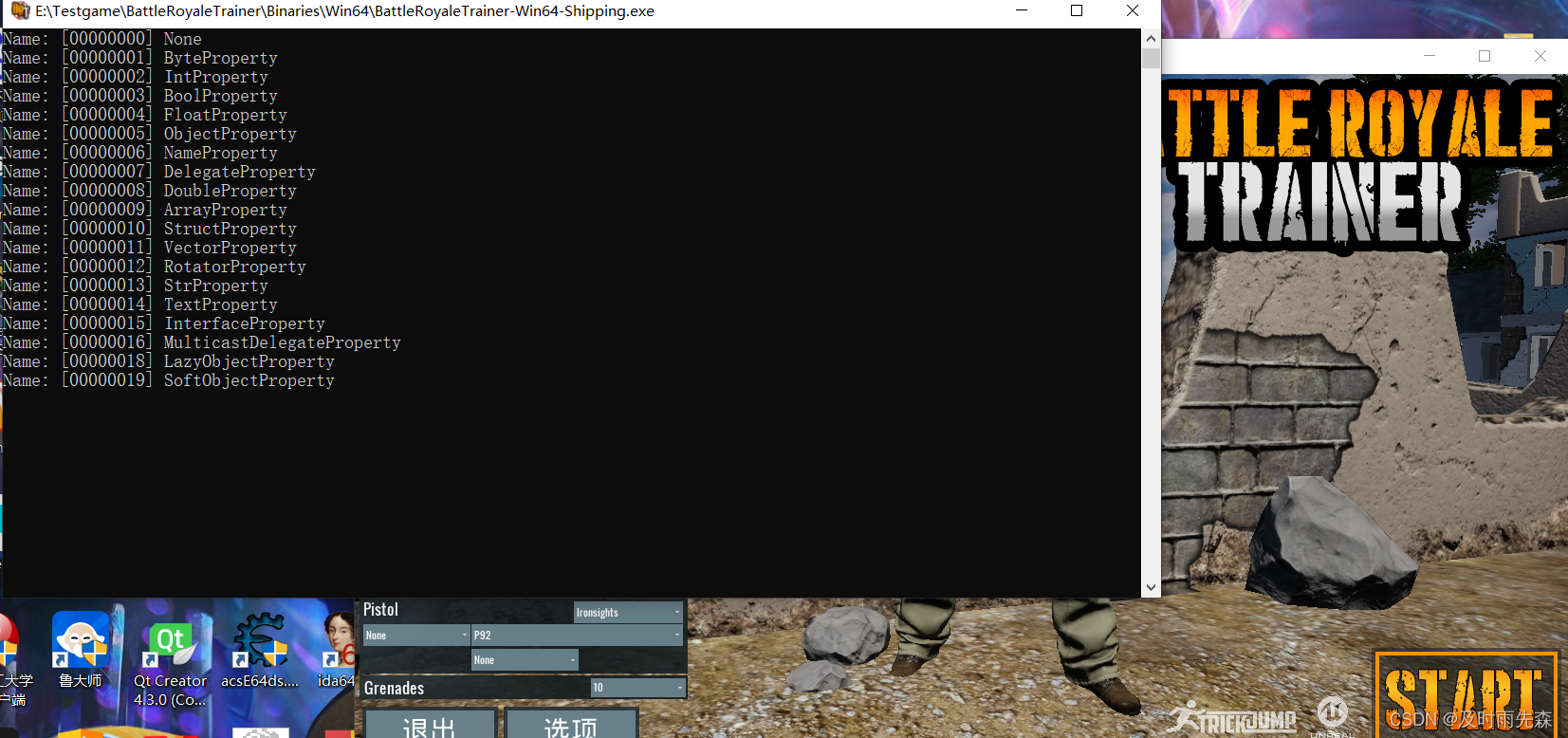The image size is (1568, 738).
Task: Click the VectorProperty console entry
Action: (x=150, y=248)
